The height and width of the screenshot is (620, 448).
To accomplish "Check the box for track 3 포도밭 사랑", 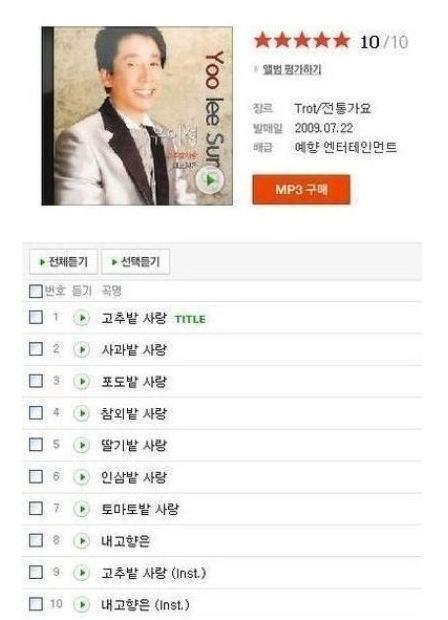I will pos(36,381).
